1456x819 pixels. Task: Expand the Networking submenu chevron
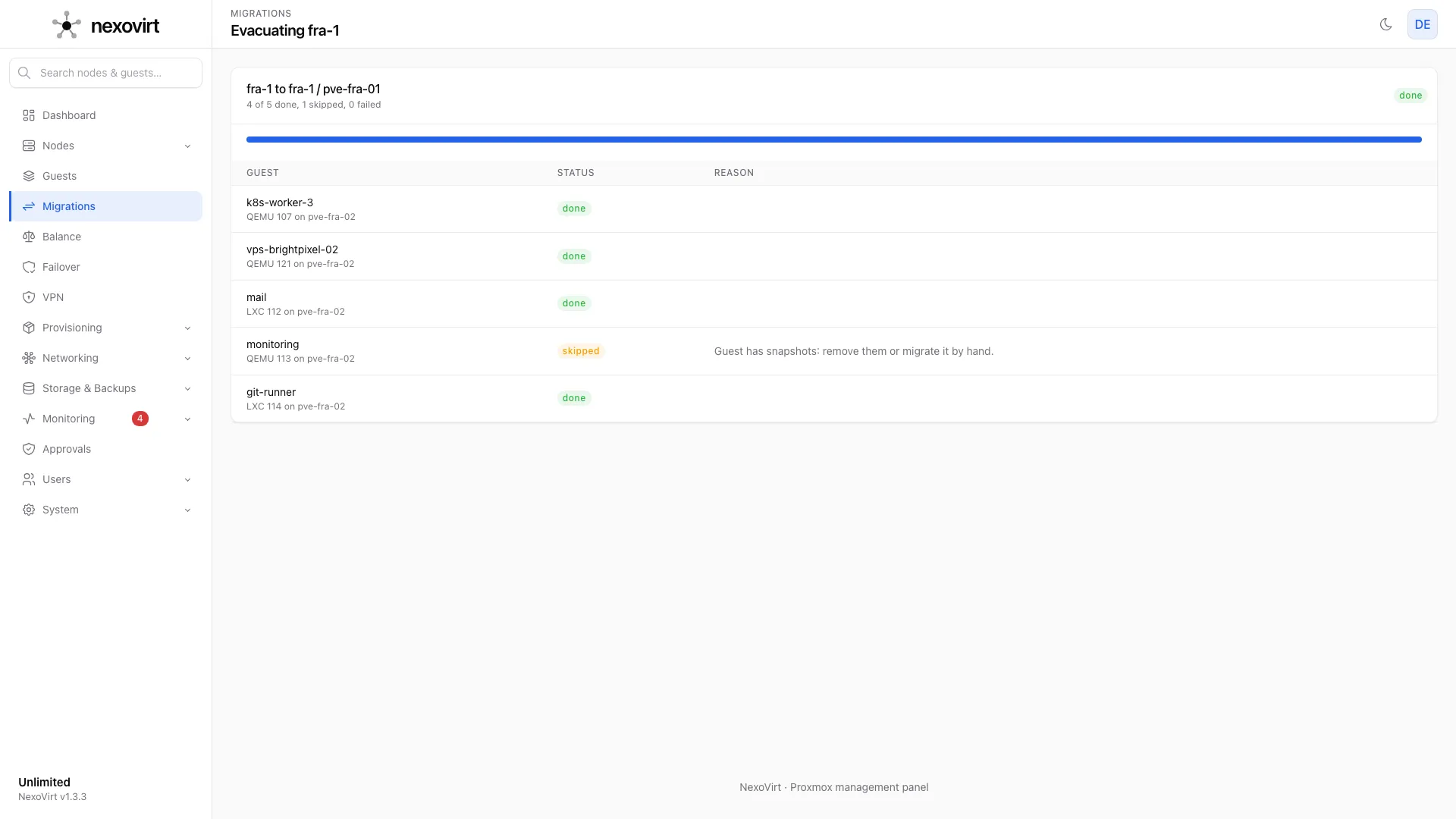187,359
